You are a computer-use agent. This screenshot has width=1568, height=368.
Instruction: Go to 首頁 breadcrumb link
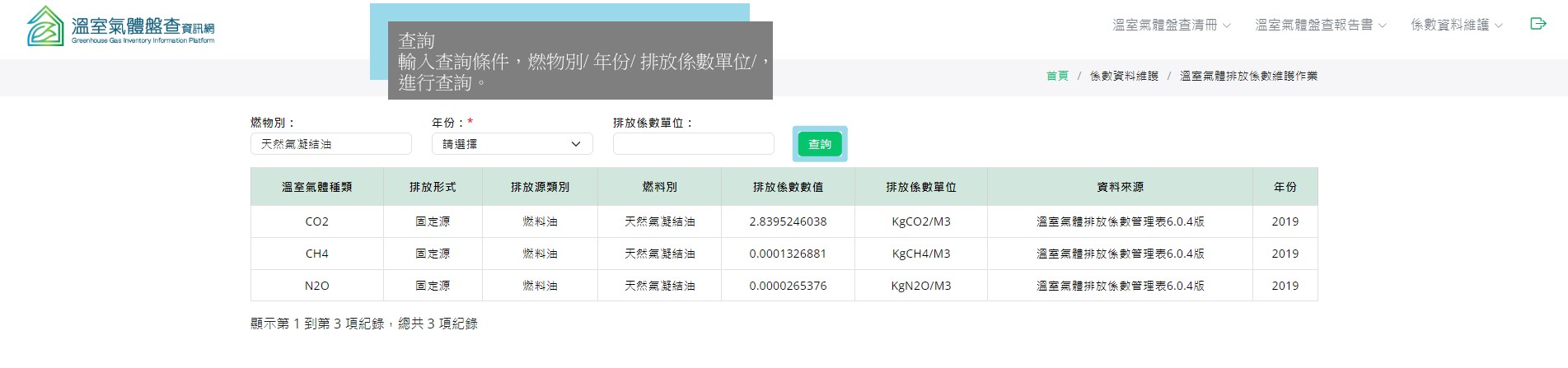(x=1056, y=76)
